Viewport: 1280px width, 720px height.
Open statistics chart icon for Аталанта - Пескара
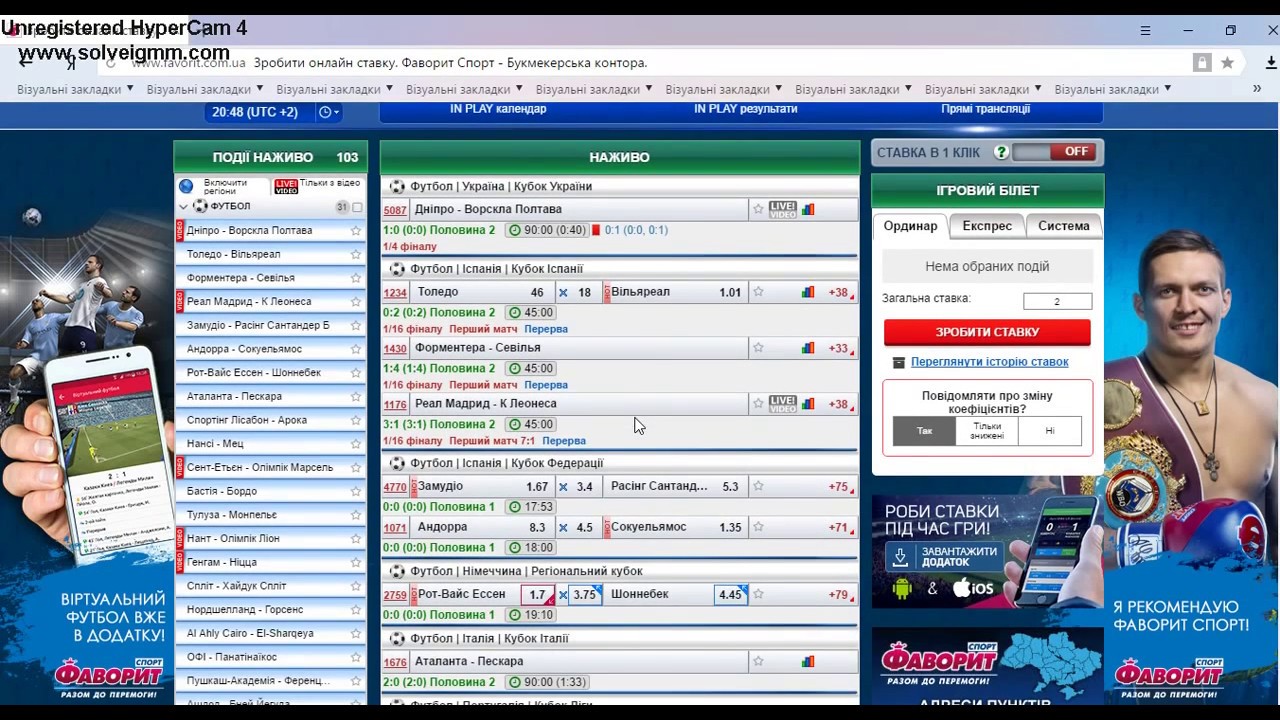click(808, 661)
